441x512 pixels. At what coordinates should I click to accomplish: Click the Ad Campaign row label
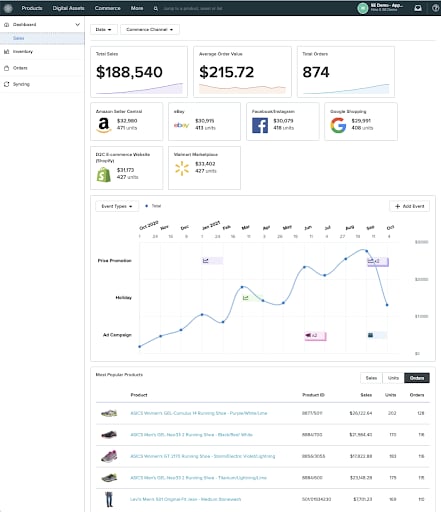(x=117, y=335)
